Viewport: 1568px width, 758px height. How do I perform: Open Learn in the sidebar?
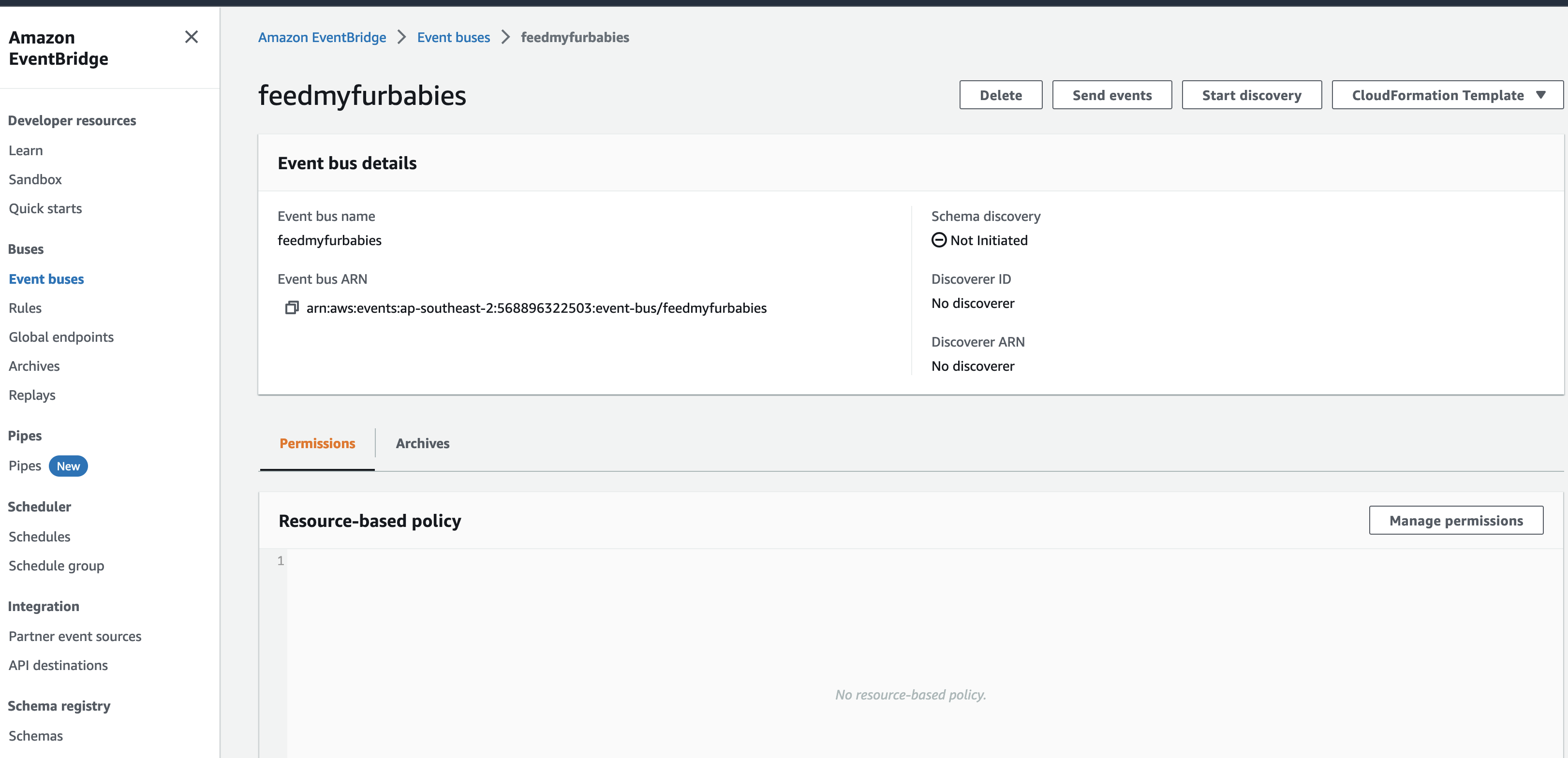point(26,150)
